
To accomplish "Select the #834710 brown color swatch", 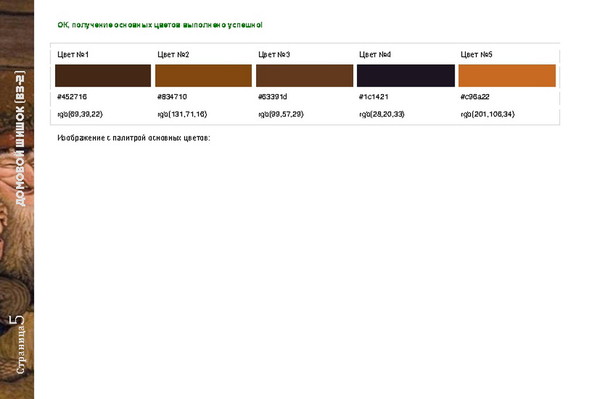I will [x=204, y=76].
